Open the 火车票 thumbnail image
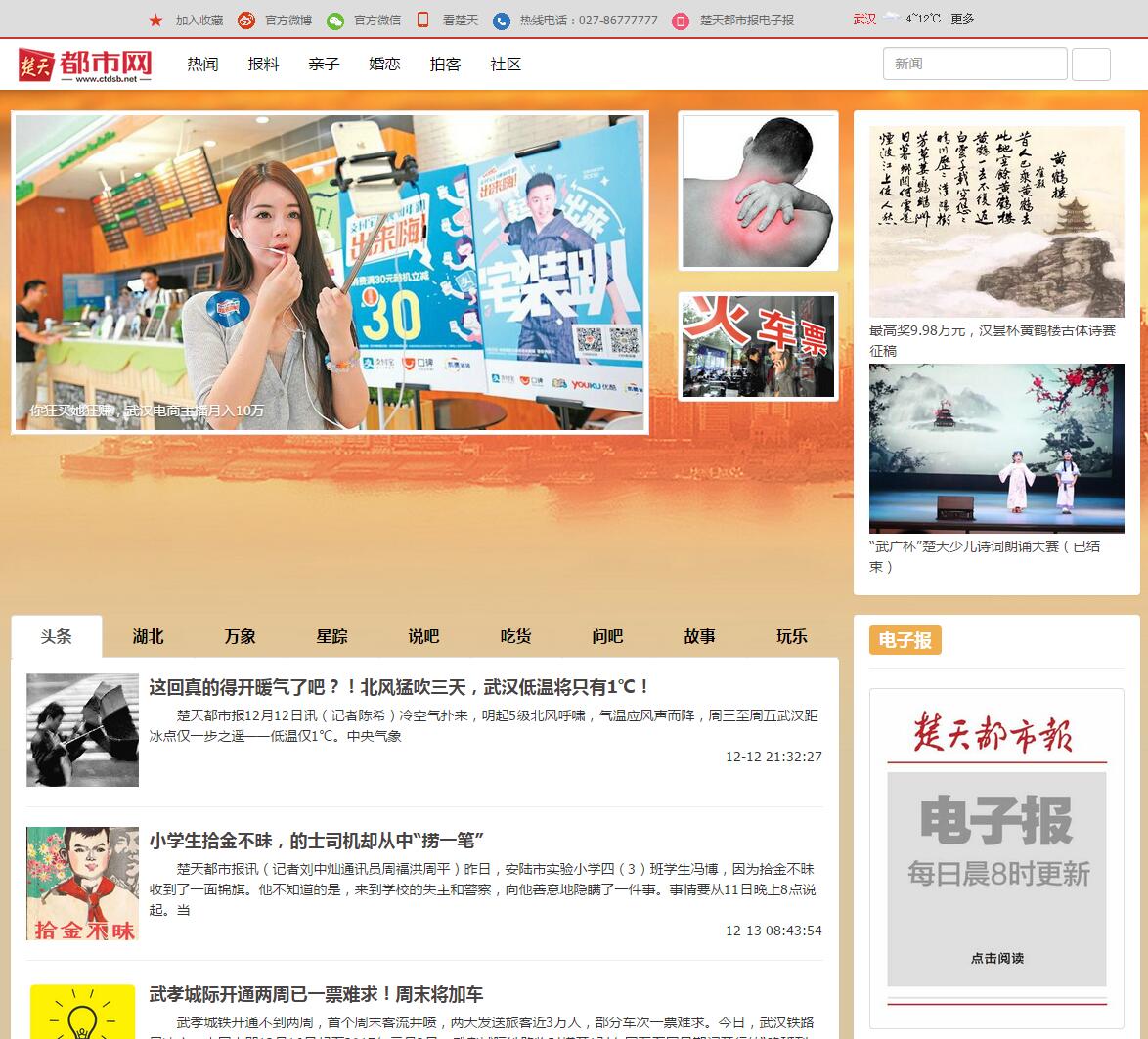This screenshot has height=1039, width=1148. click(x=759, y=347)
